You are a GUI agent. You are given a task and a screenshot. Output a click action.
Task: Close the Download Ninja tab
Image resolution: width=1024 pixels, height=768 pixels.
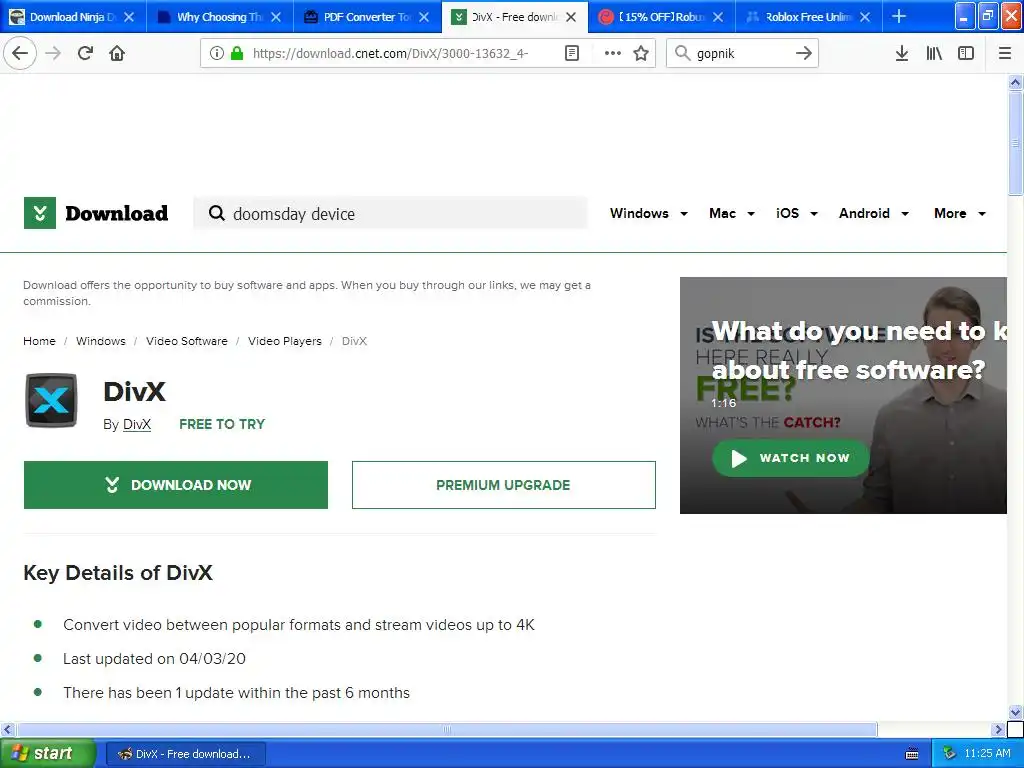[x=129, y=17]
